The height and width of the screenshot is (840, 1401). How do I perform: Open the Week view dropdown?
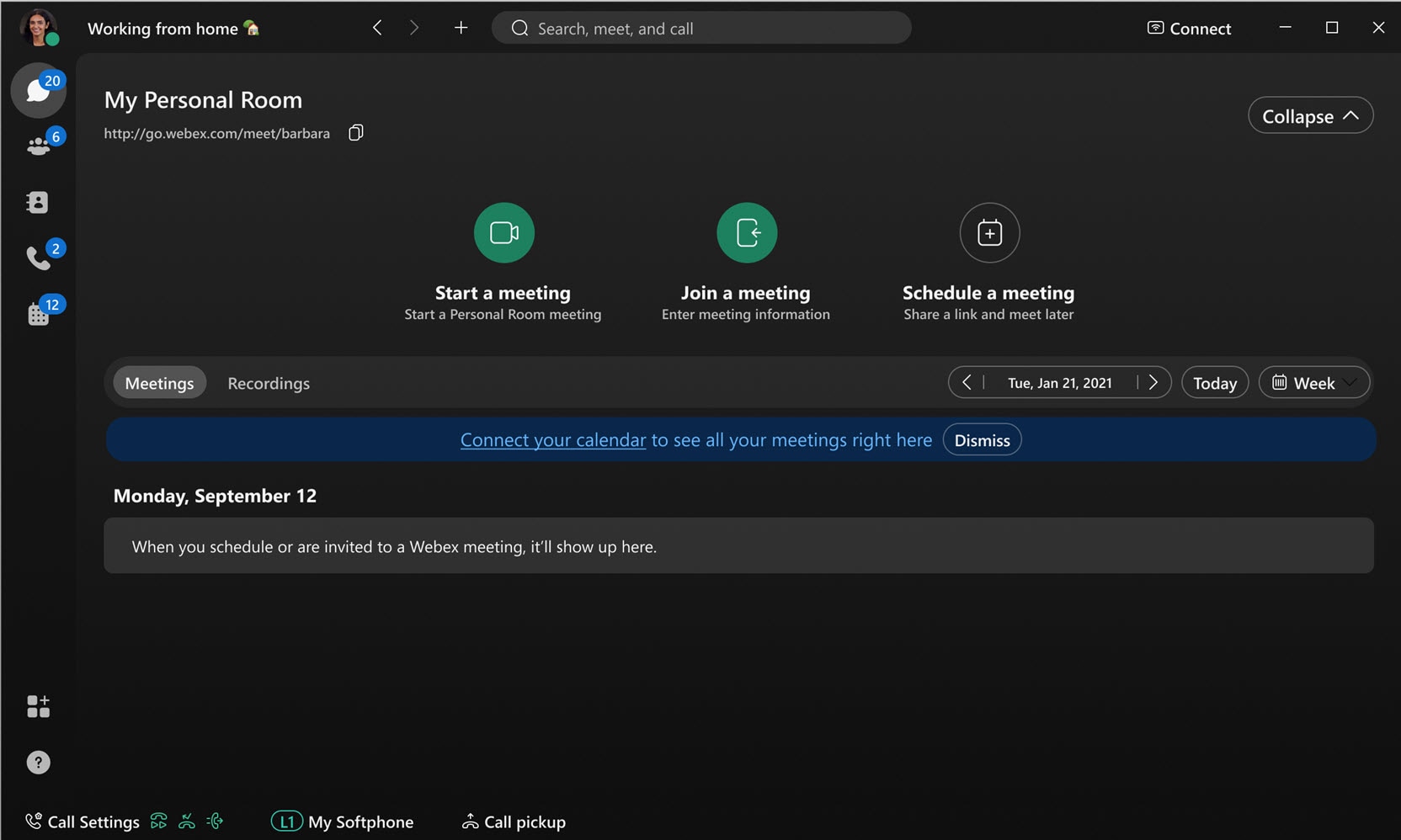pyautogui.click(x=1314, y=383)
